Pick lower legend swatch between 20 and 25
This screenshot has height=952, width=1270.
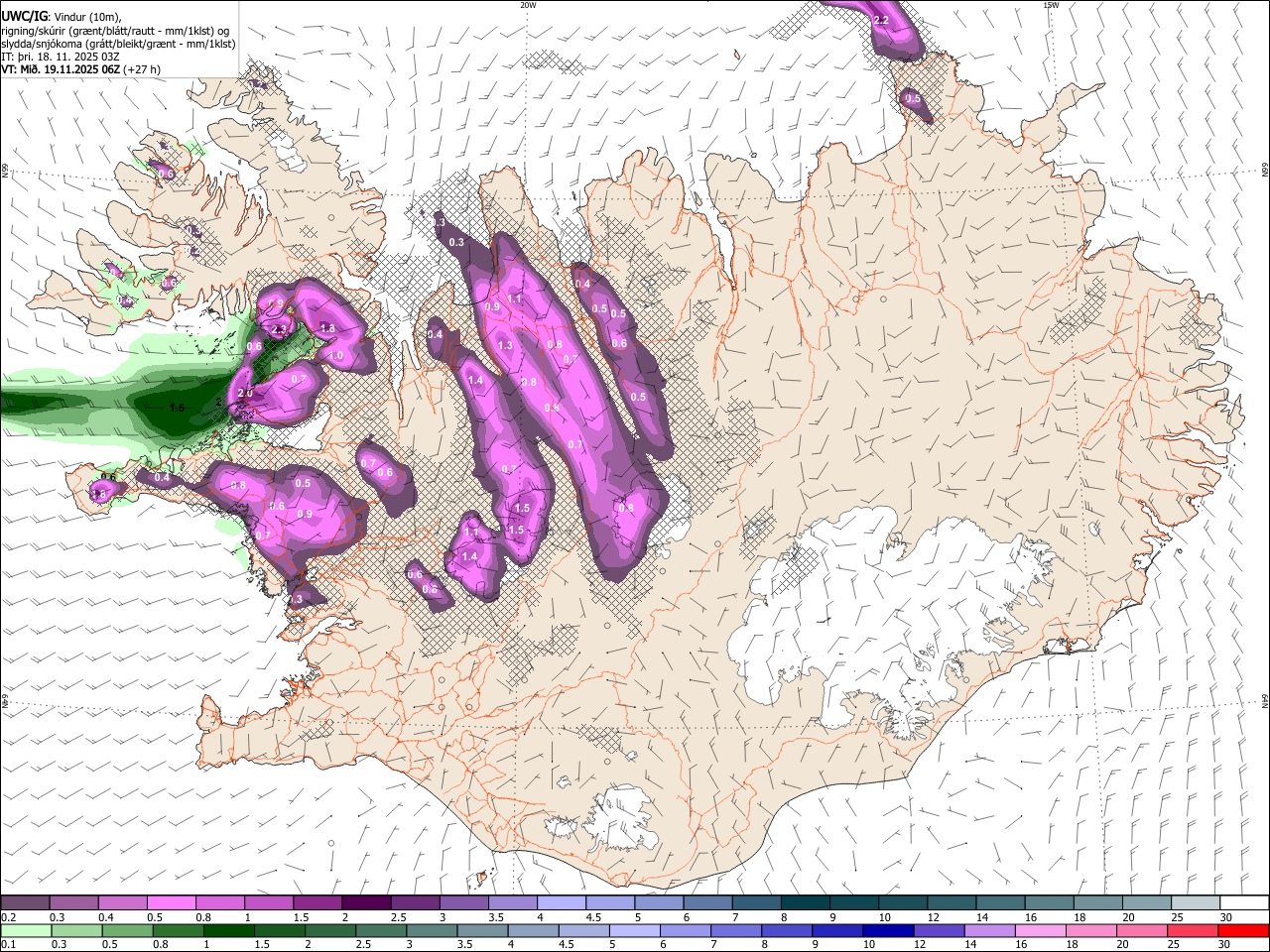[1143, 931]
